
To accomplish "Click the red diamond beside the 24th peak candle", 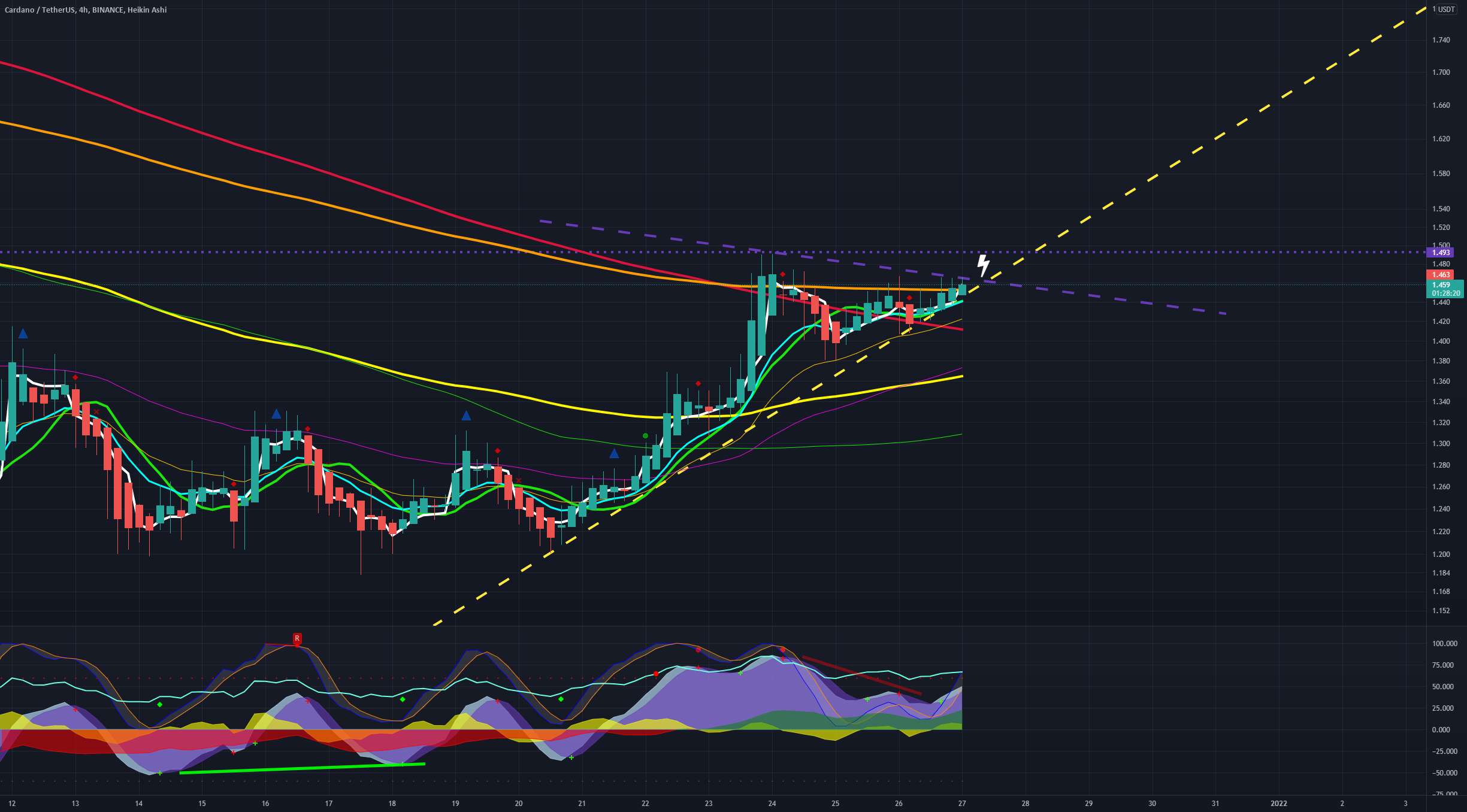I will (782, 274).
